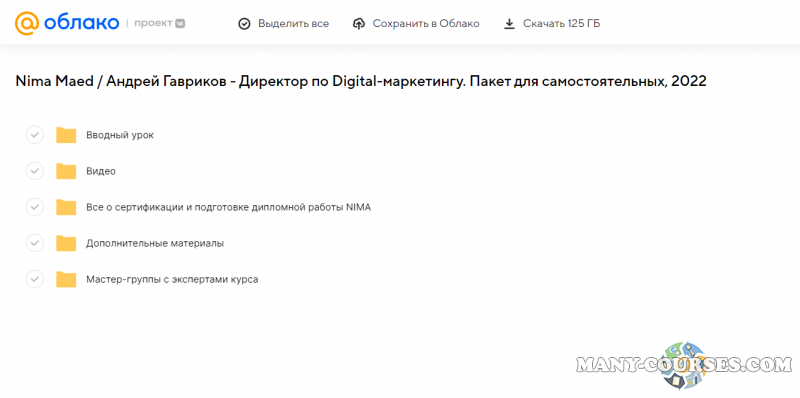Toggle the checkbox for Мастер-группы с экспертами курса
Image resolution: width=800 pixels, height=398 pixels.
(35, 280)
